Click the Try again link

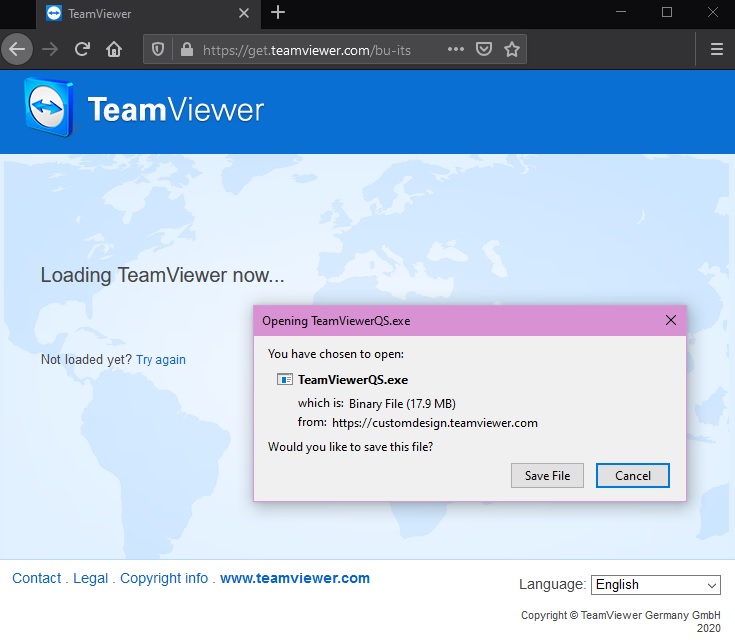click(161, 359)
